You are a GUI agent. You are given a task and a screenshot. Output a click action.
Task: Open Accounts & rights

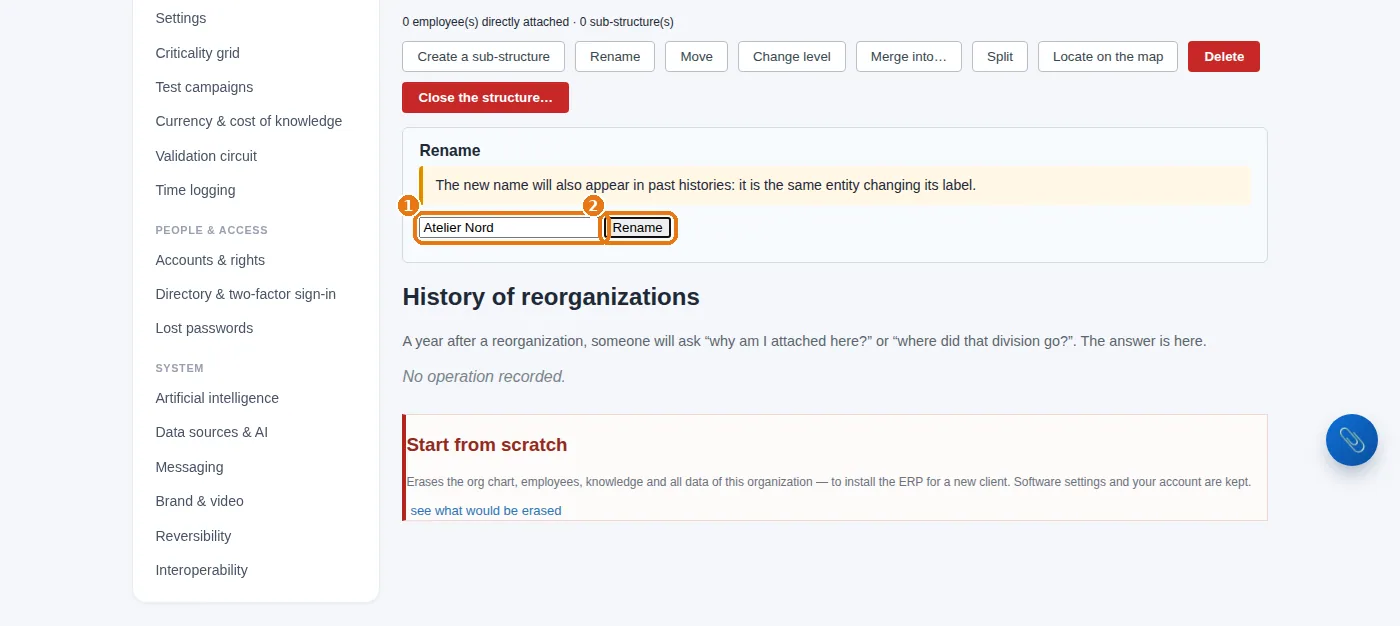(x=210, y=260)
